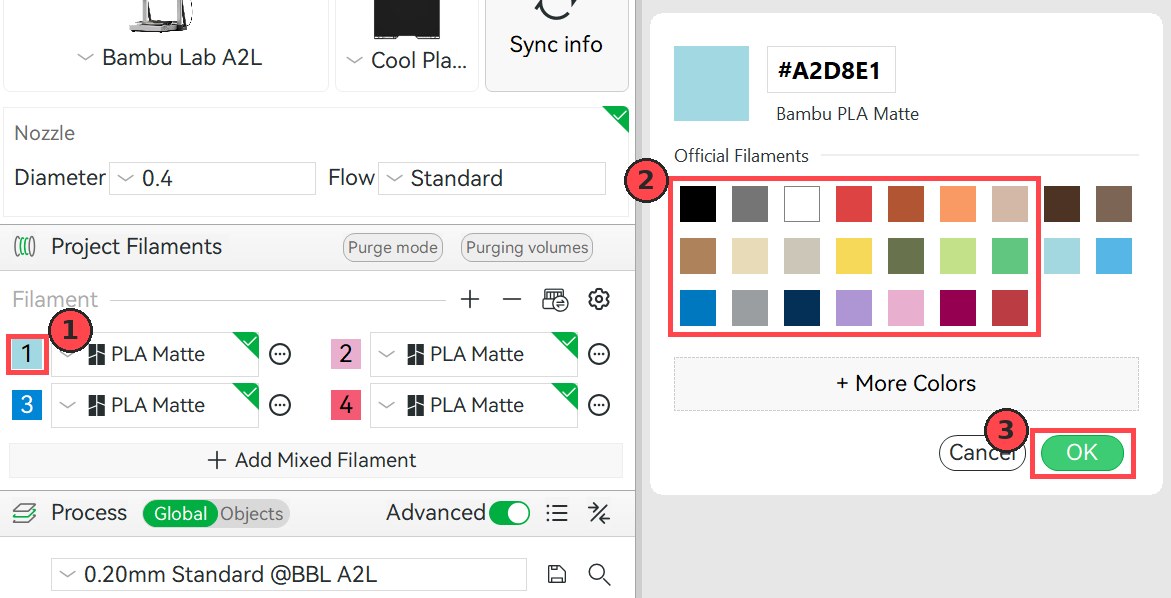Click the Official Filaments heading
The height and width of the screenshot is (598, 1171).
(x=741, y=156)
